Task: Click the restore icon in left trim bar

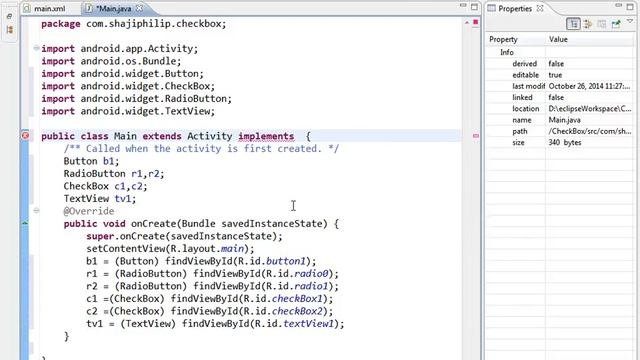Action: point(9,16)
